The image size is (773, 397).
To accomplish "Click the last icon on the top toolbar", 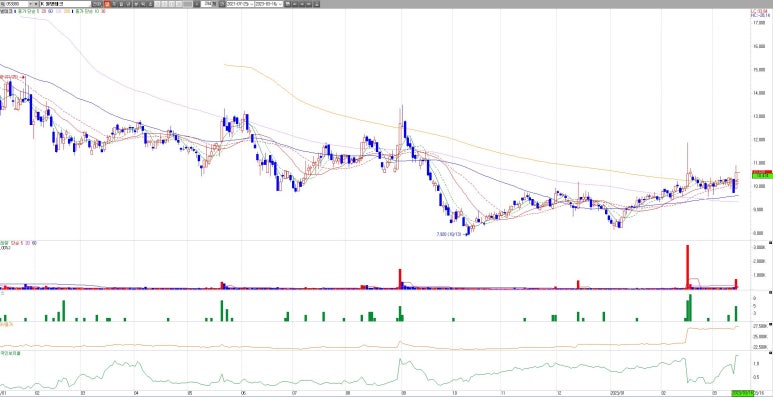I will (316, 4).
